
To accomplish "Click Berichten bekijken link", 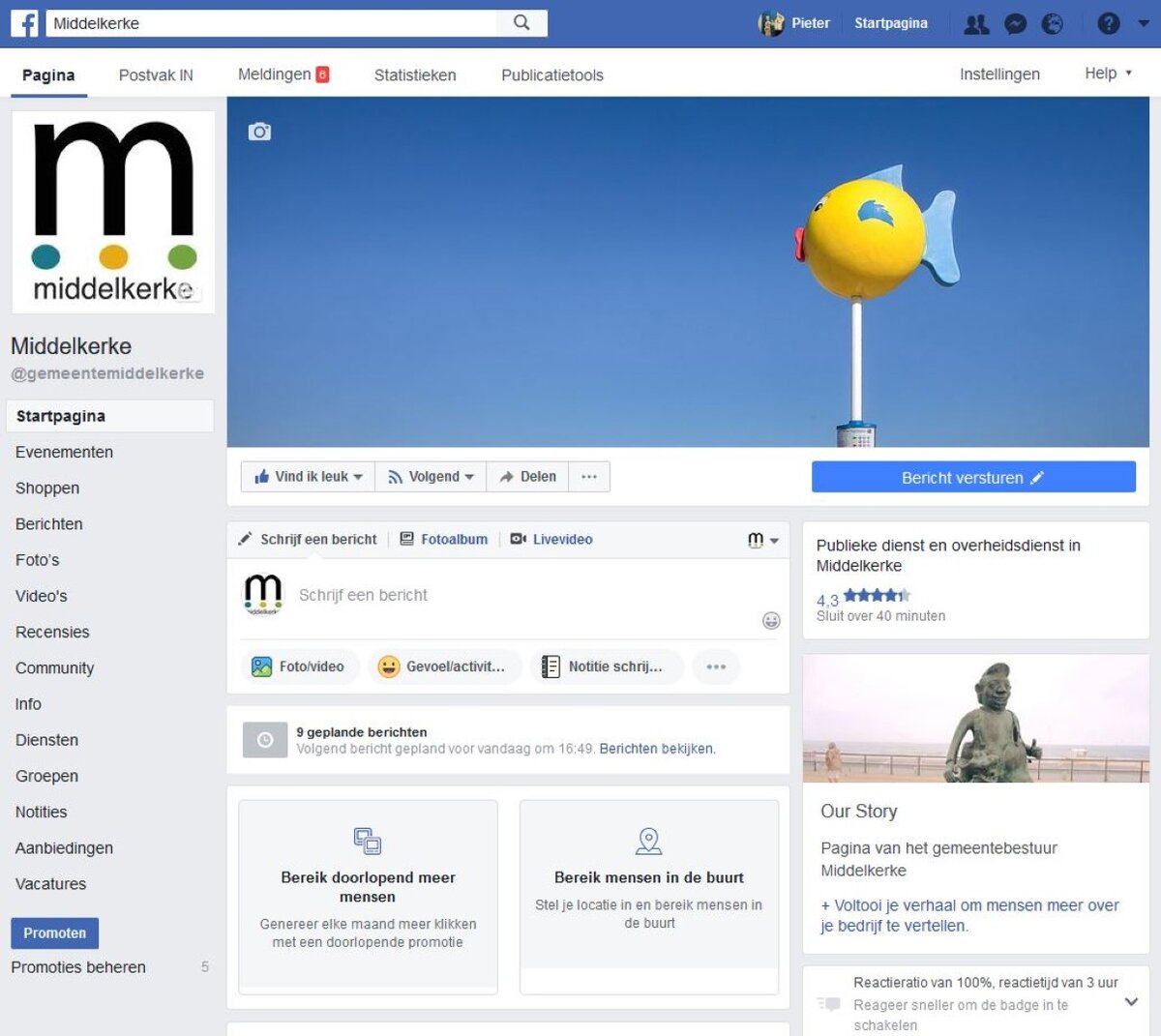I will click(x=657, y=749).
